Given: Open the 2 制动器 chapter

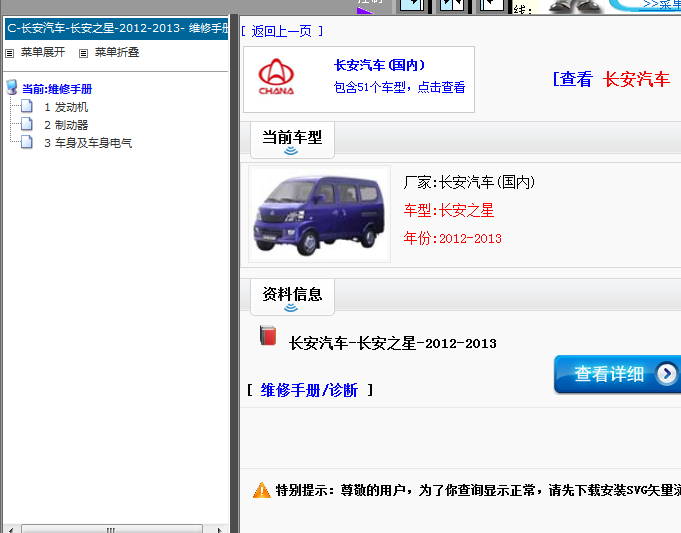Looking at the screenshot, I should [x=66, y=125].
